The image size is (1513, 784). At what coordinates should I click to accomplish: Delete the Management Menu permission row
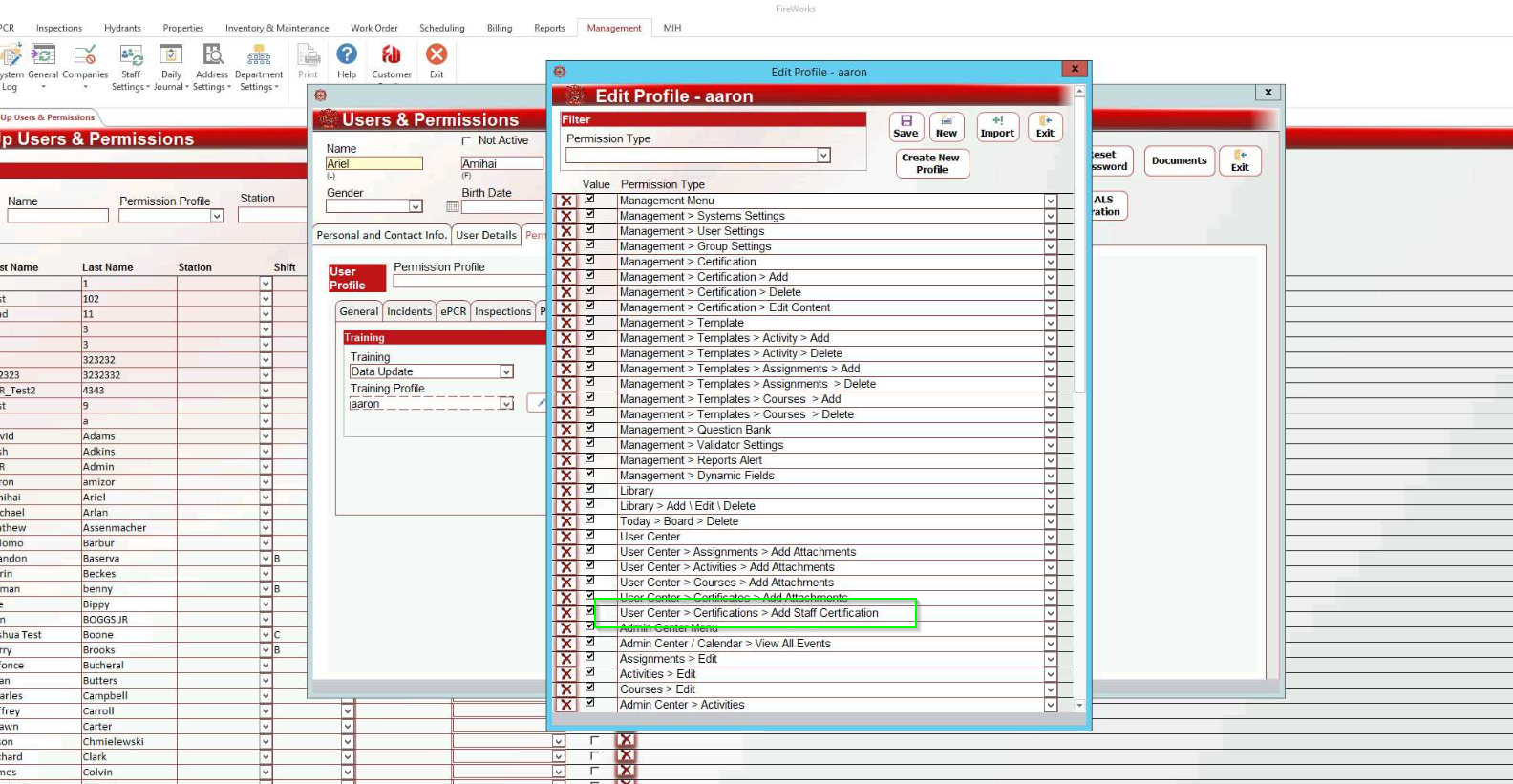[566, 201]
